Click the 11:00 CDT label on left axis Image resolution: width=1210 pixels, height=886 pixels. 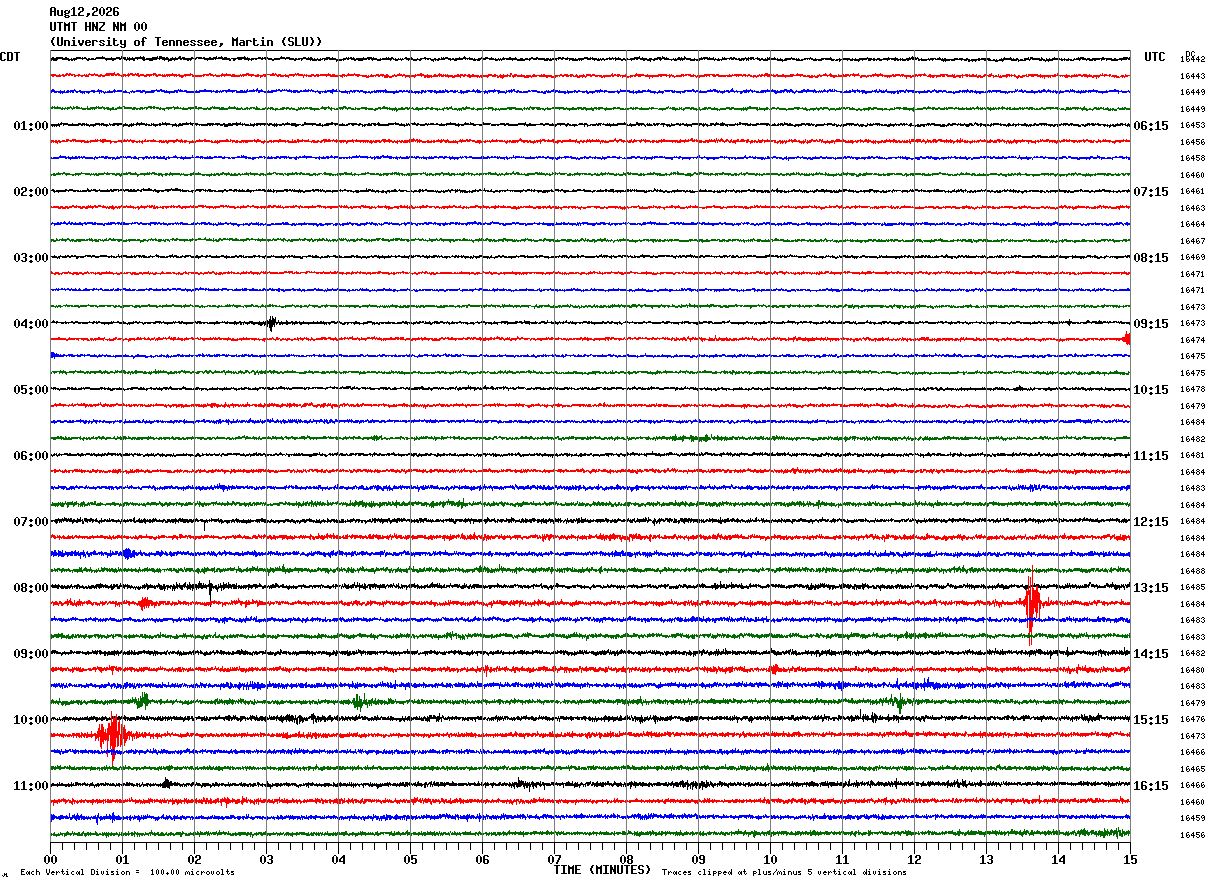point(31,786)
